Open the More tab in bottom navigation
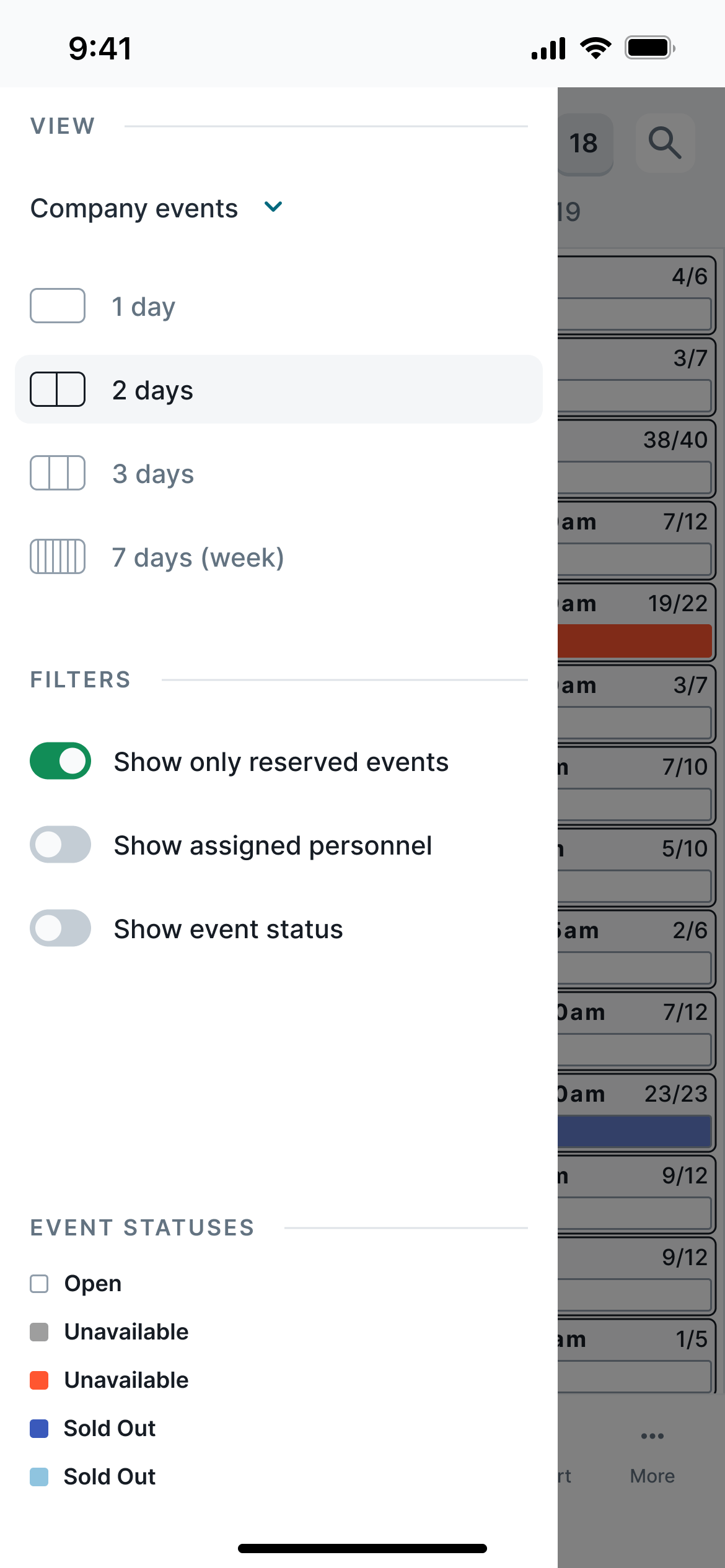Screen dimensions: 725x1568 pyautogui.click(x=651, y=1476)
